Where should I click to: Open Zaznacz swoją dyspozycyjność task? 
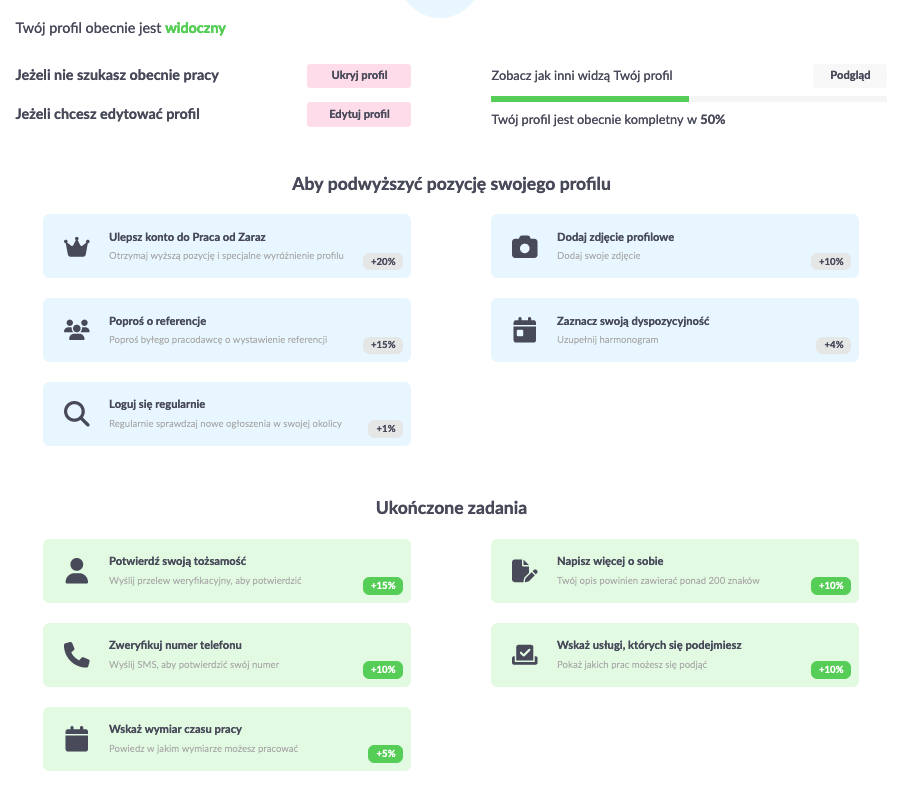[675, 330]
